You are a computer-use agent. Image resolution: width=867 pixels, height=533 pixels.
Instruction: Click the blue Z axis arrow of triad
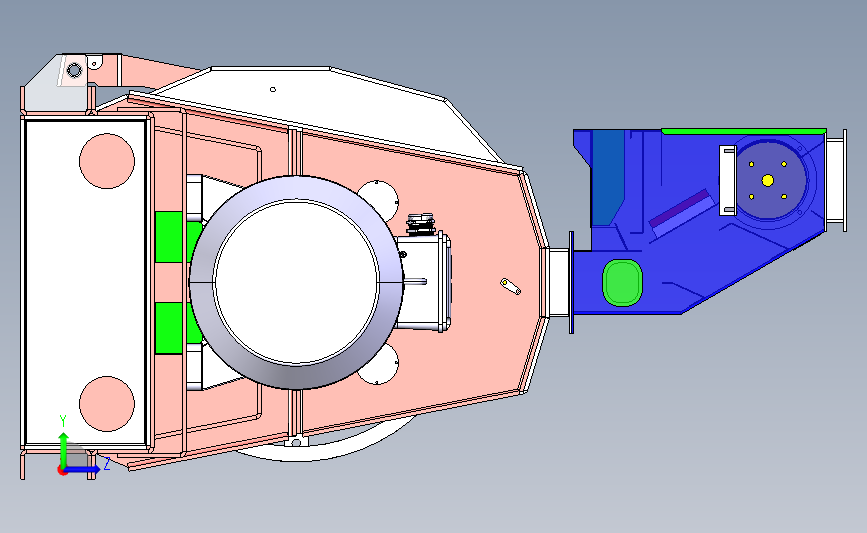pos(83,469)
